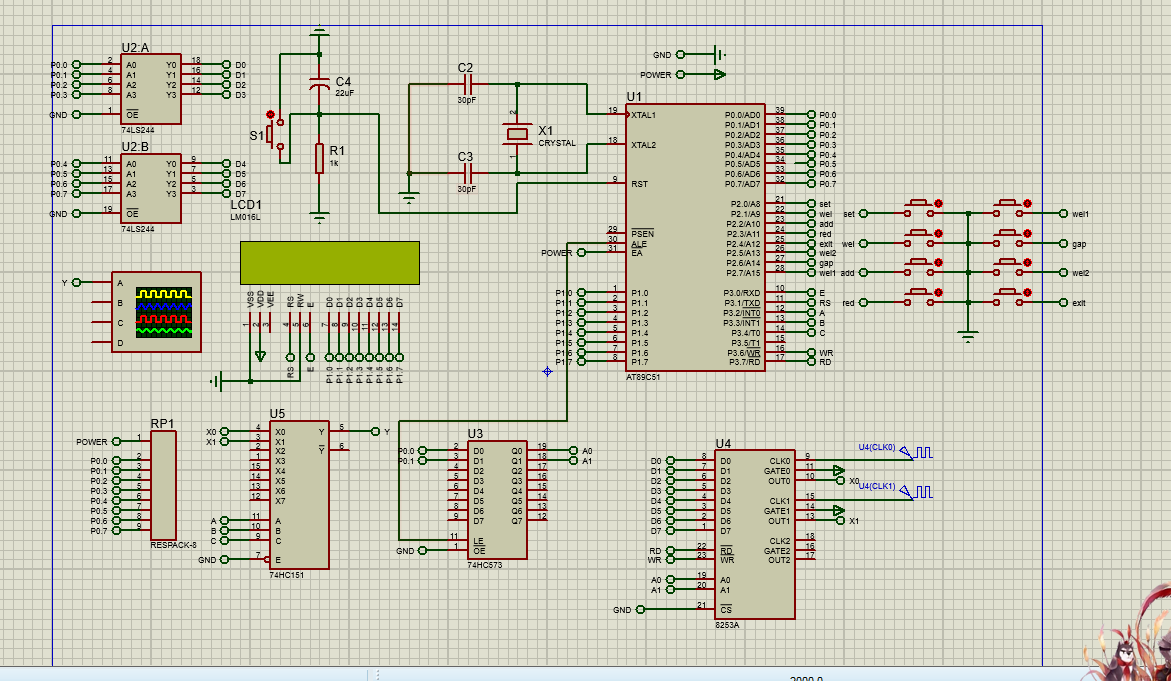Click the 22uF capacitor value label
The image size is (1171, 681).
coord(344,93)
